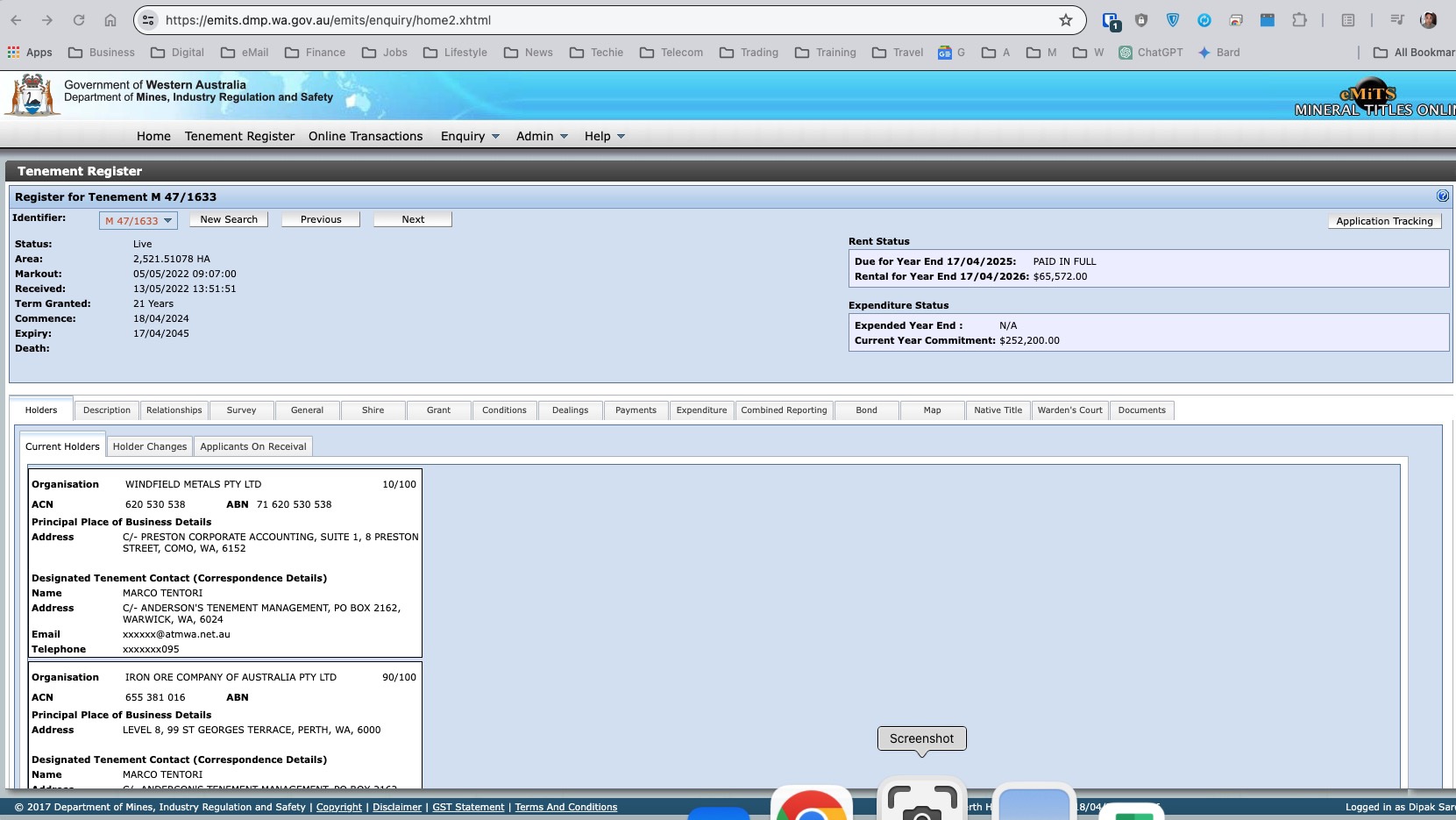Viewport: 1456px width, 820px height.
Task: Open the G bookmark with Google icon
Action: tap(951, 53)
